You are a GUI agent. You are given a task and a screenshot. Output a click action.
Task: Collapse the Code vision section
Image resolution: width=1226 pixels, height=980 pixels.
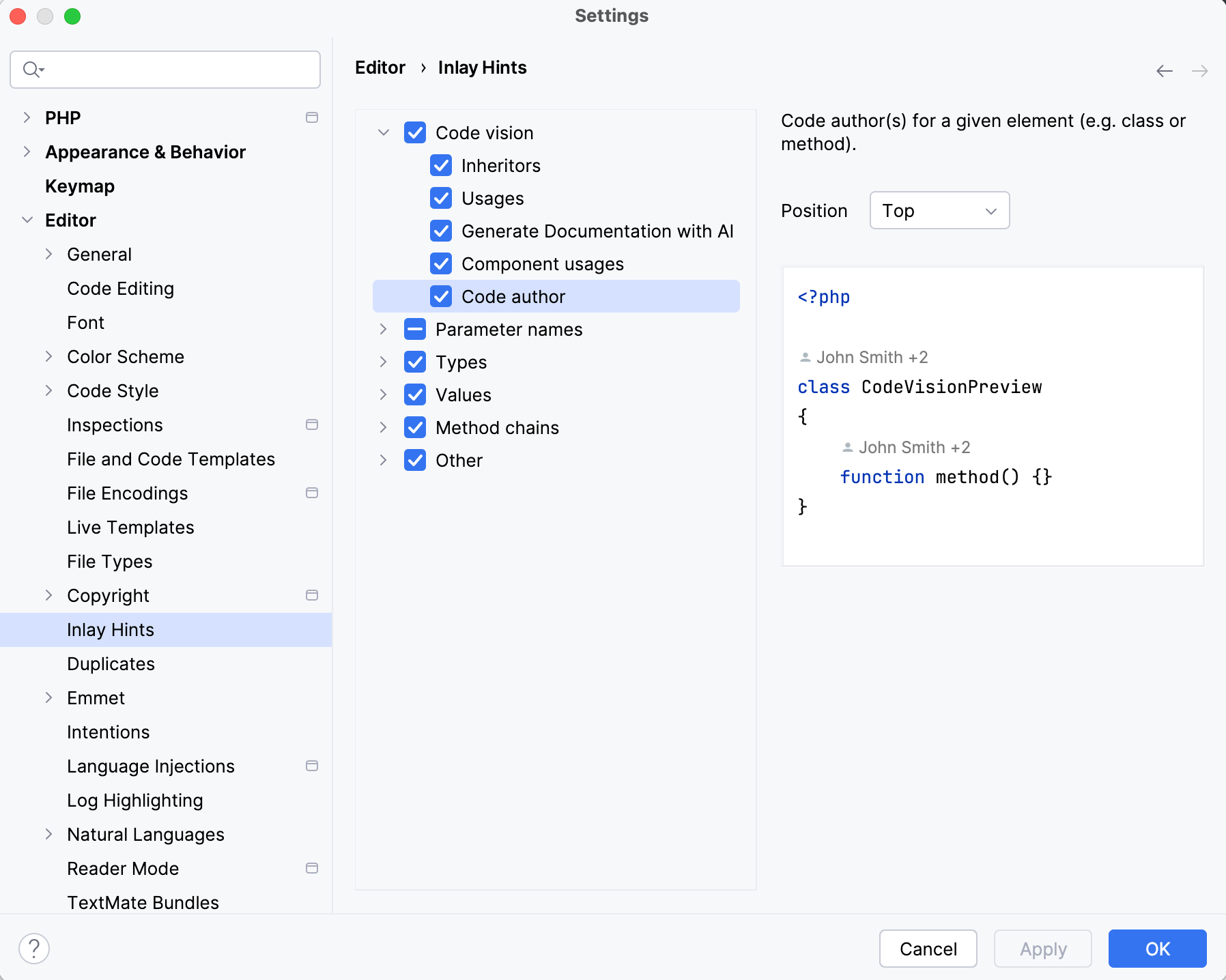(382, 132)
